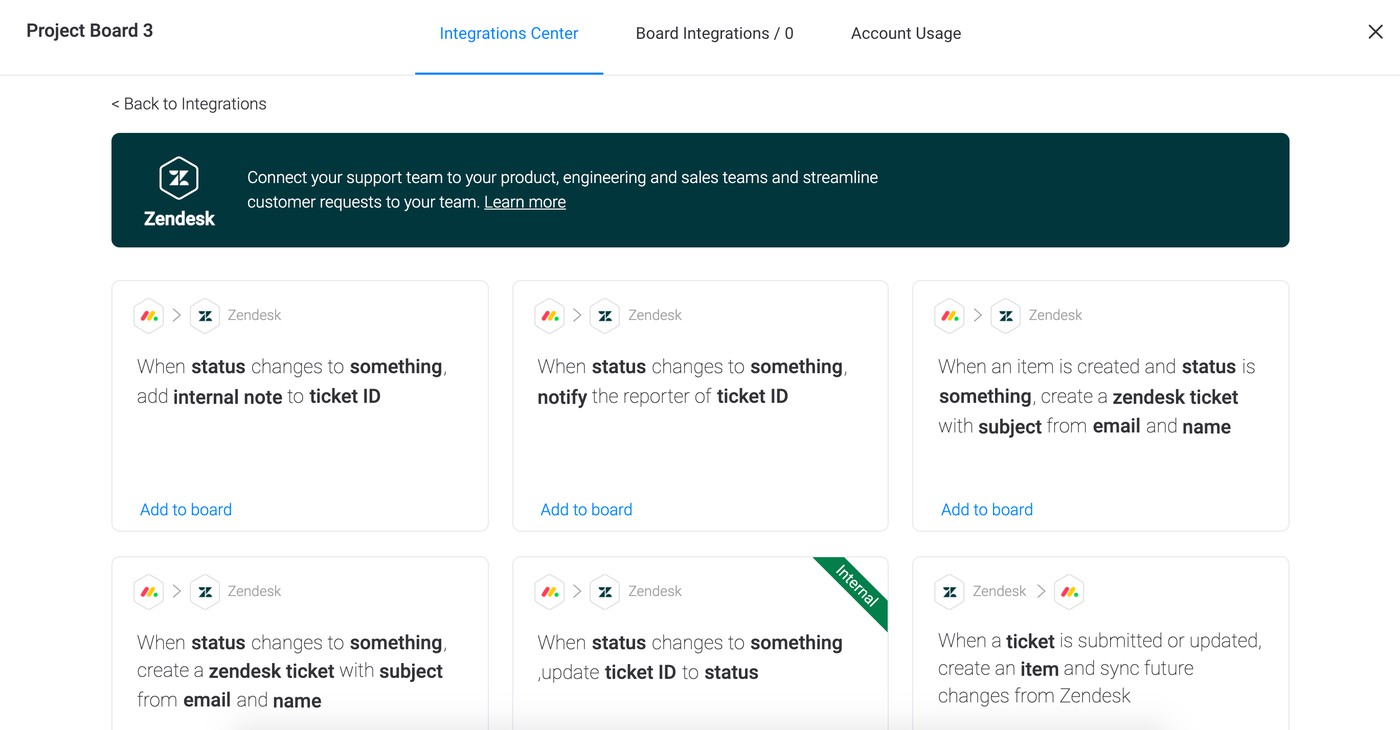Select the Integrations Center tab
The width and height of the screenshot is (1400, 730).
pos(508,33)
